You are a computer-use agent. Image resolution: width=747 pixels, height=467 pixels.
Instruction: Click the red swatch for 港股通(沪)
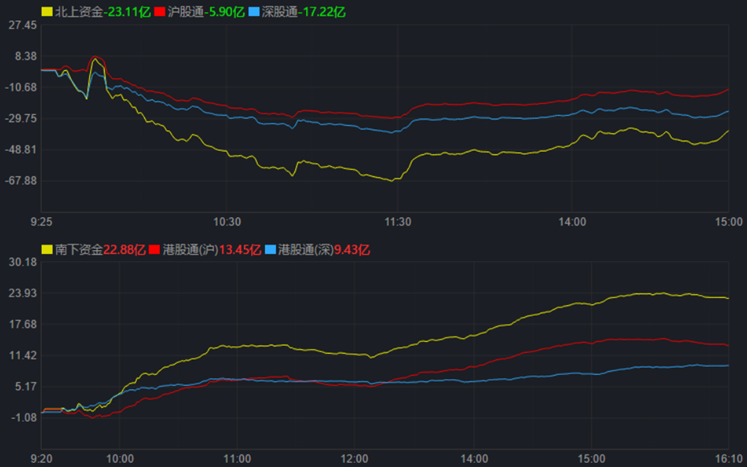coord(154,249)
